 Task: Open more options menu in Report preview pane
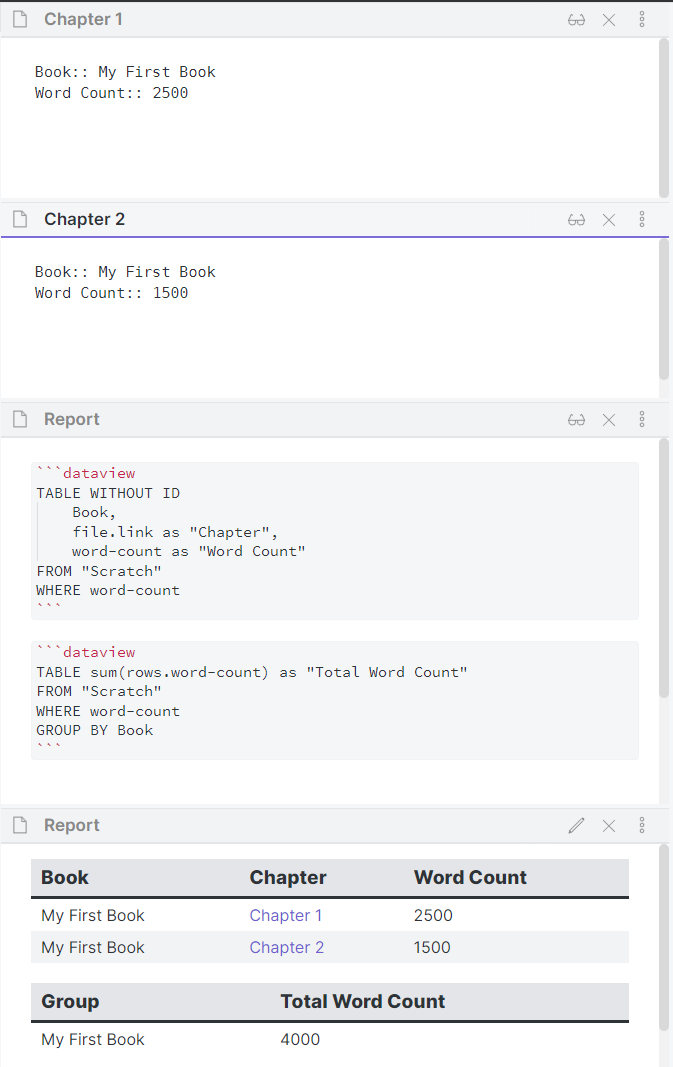coord(642,826)
